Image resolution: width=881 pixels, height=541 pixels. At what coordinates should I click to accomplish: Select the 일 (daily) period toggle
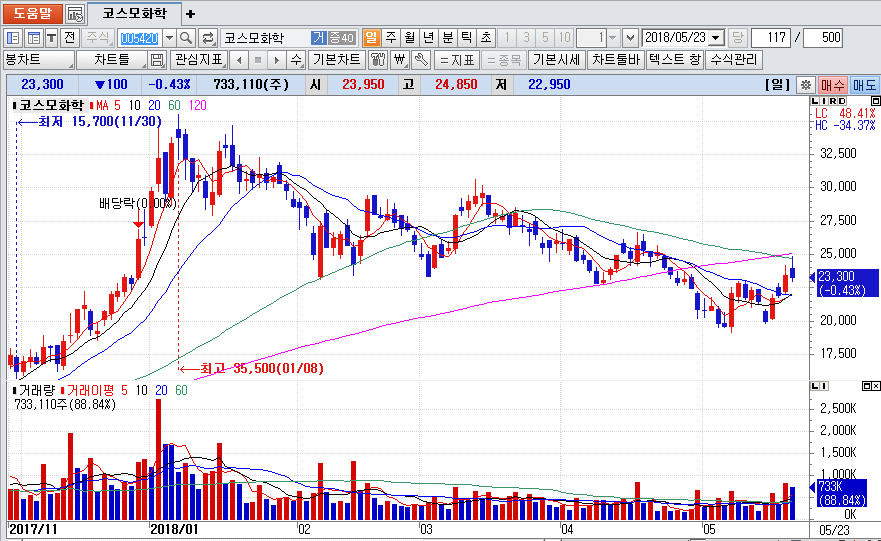coord(371,37)
